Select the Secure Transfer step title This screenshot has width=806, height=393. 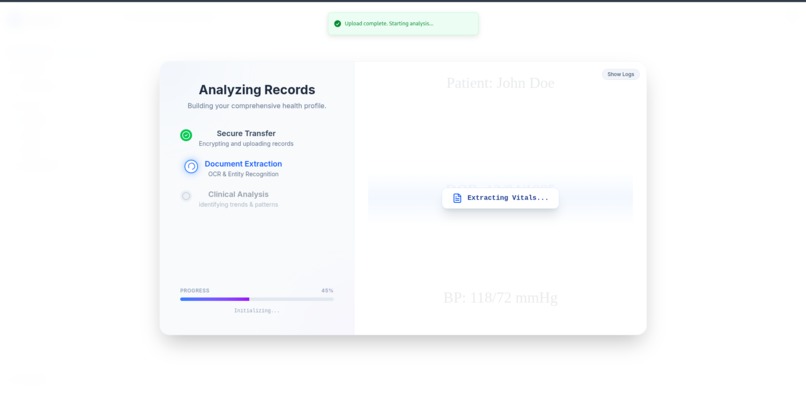point(246,133)
